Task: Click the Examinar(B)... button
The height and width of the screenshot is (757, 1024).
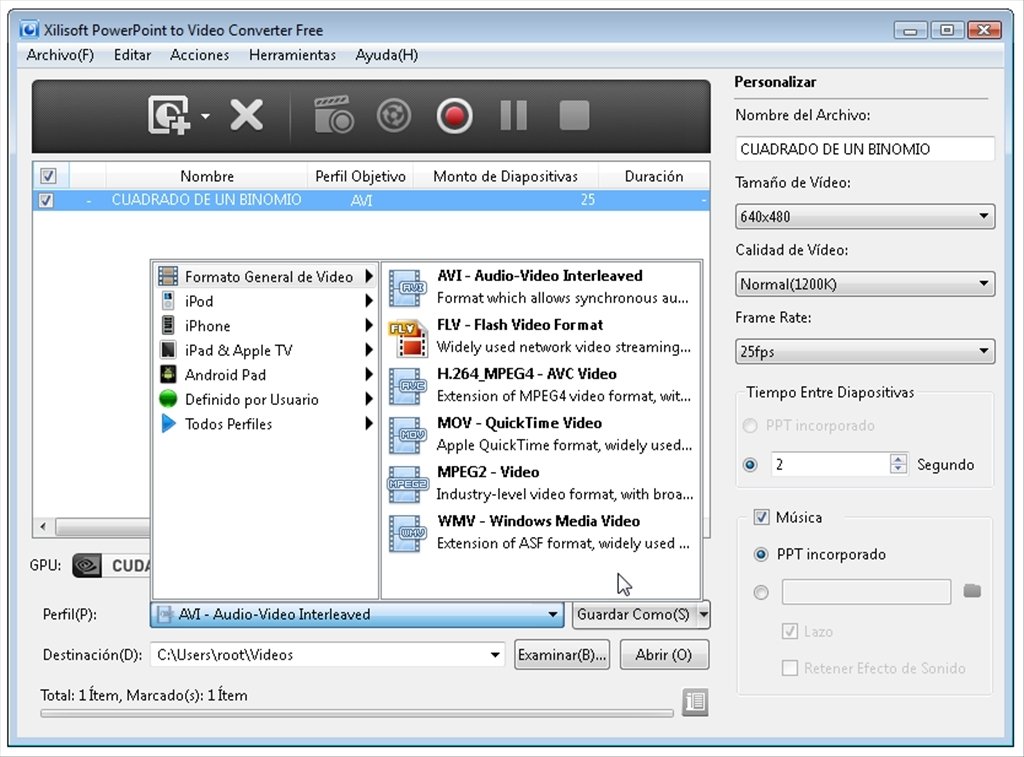Action: pyautogui.click(x=562, y=654)
